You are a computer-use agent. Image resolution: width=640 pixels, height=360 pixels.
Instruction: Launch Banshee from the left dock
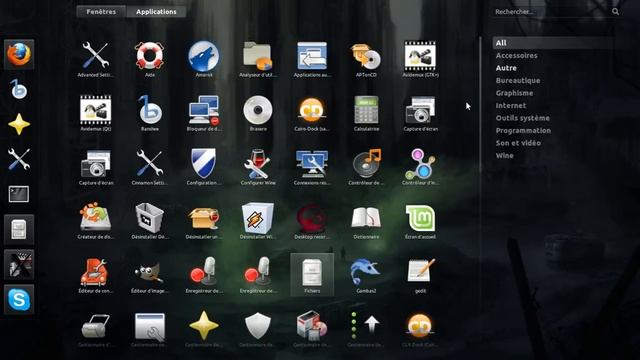click(19, 89)
